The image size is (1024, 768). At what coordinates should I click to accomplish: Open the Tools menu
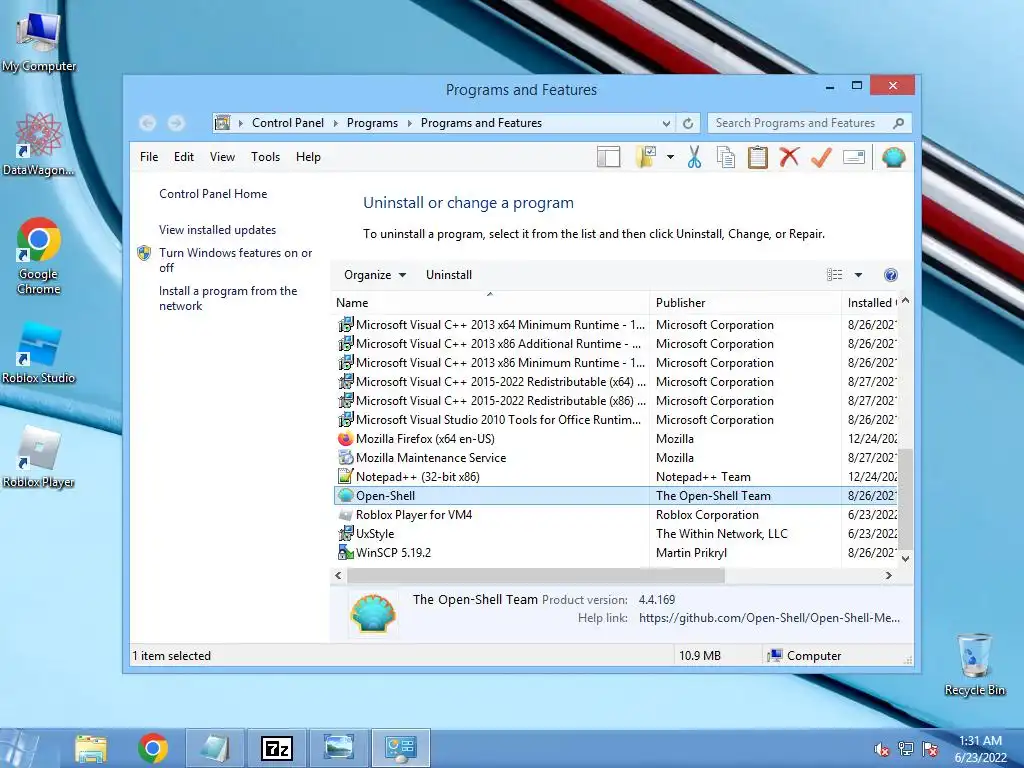coord(265,157)
